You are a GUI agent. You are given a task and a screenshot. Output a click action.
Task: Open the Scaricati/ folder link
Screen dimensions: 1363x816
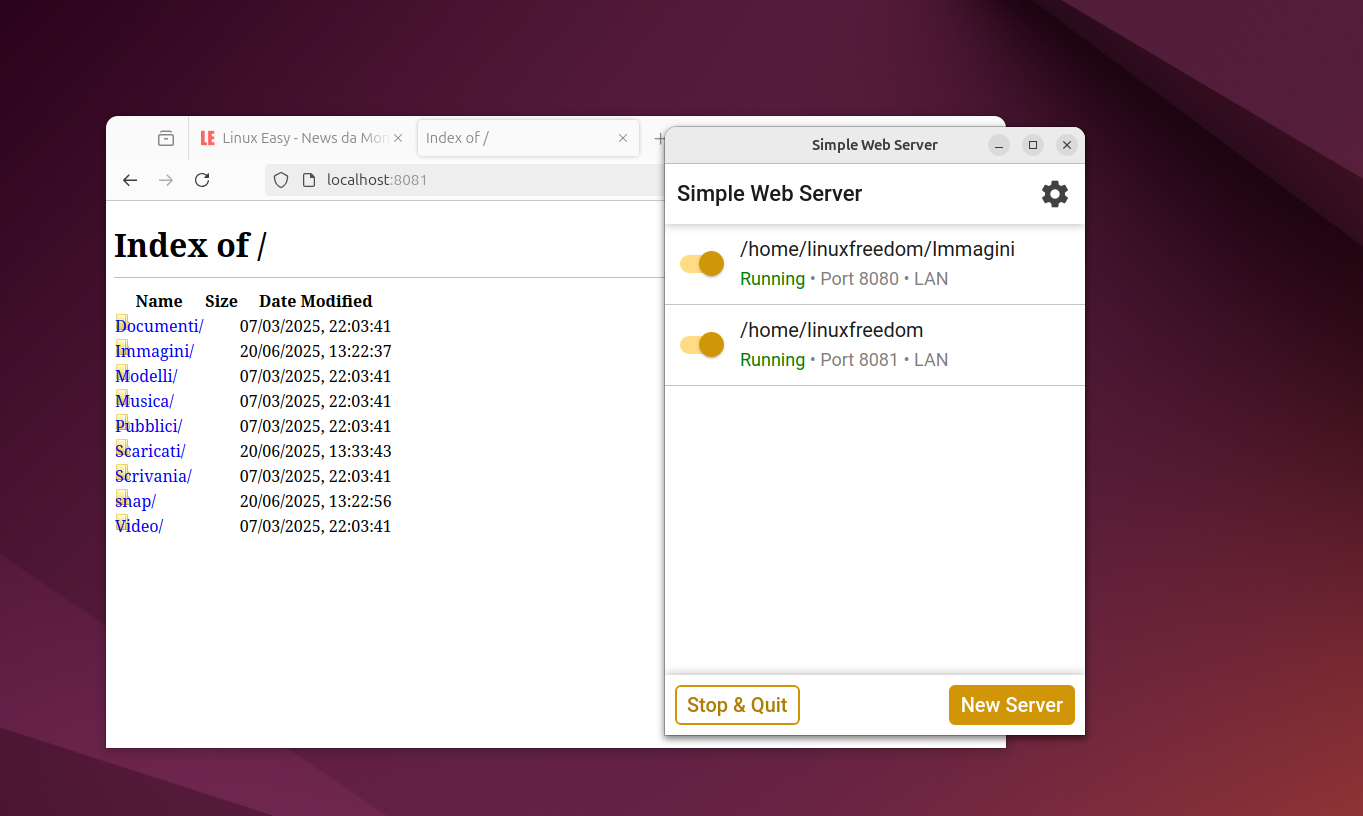151,451
